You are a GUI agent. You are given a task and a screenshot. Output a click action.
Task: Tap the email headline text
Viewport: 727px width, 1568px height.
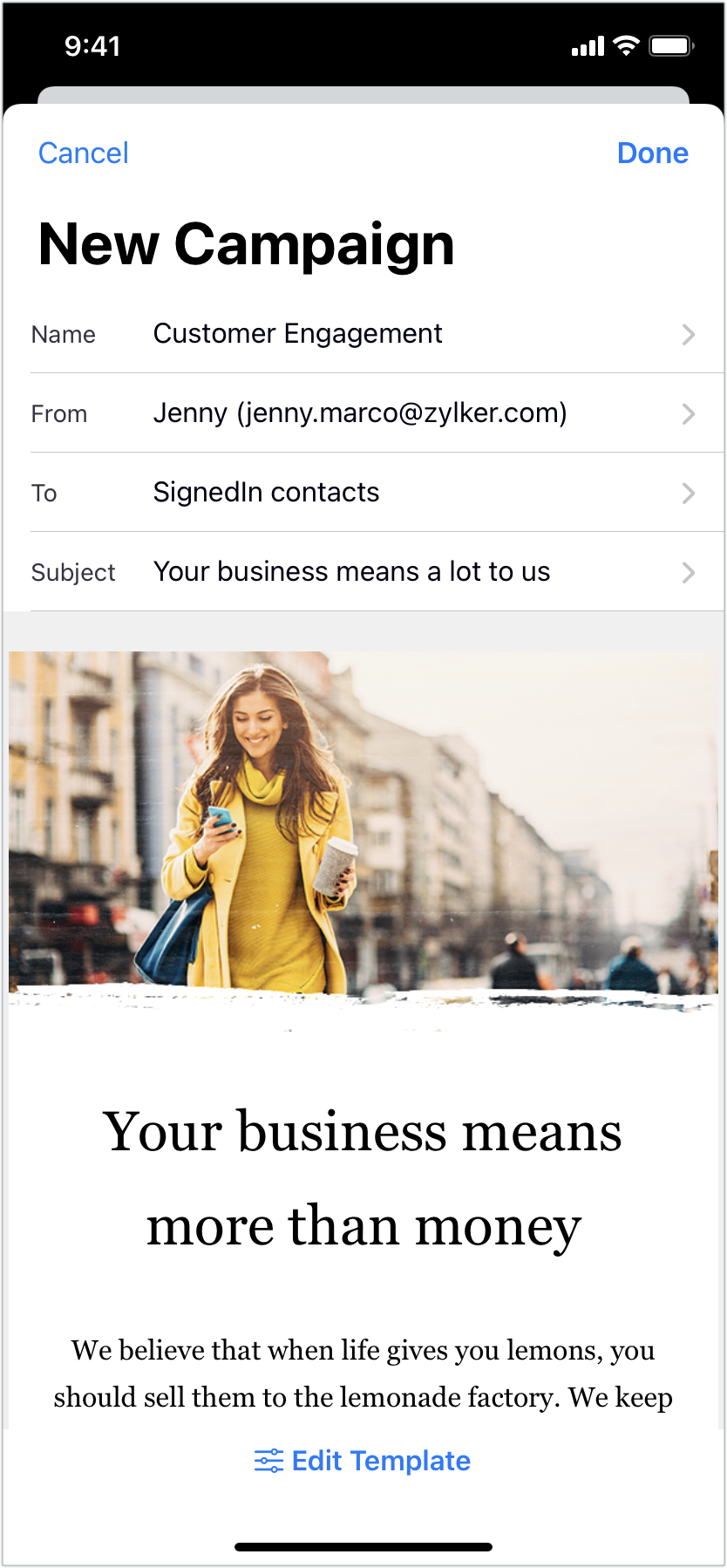(x=363, y=1178)
